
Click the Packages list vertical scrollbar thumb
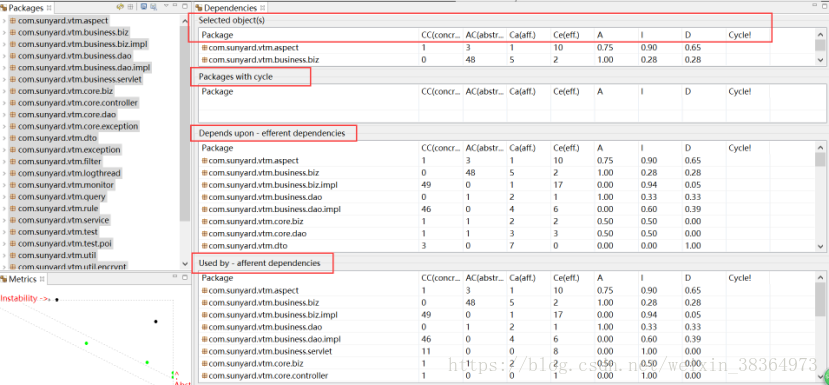(185, 124)
